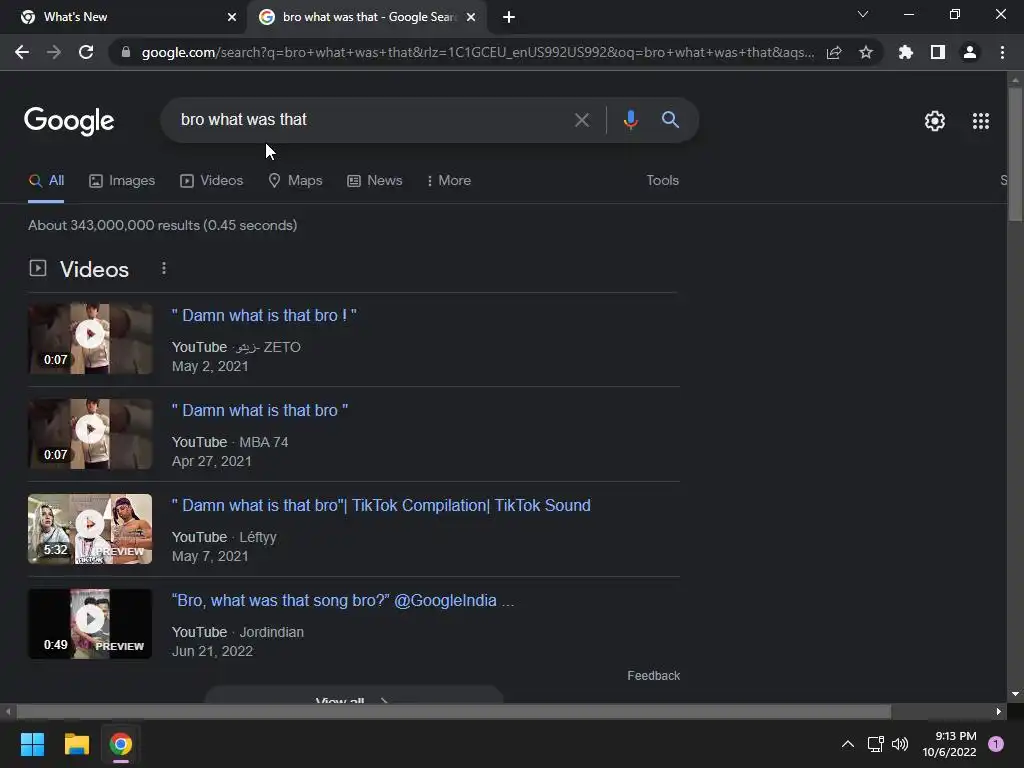The image size is (1024, 768).
Task: Open the Chrome three-dot menu
Action: [1002, 52]
